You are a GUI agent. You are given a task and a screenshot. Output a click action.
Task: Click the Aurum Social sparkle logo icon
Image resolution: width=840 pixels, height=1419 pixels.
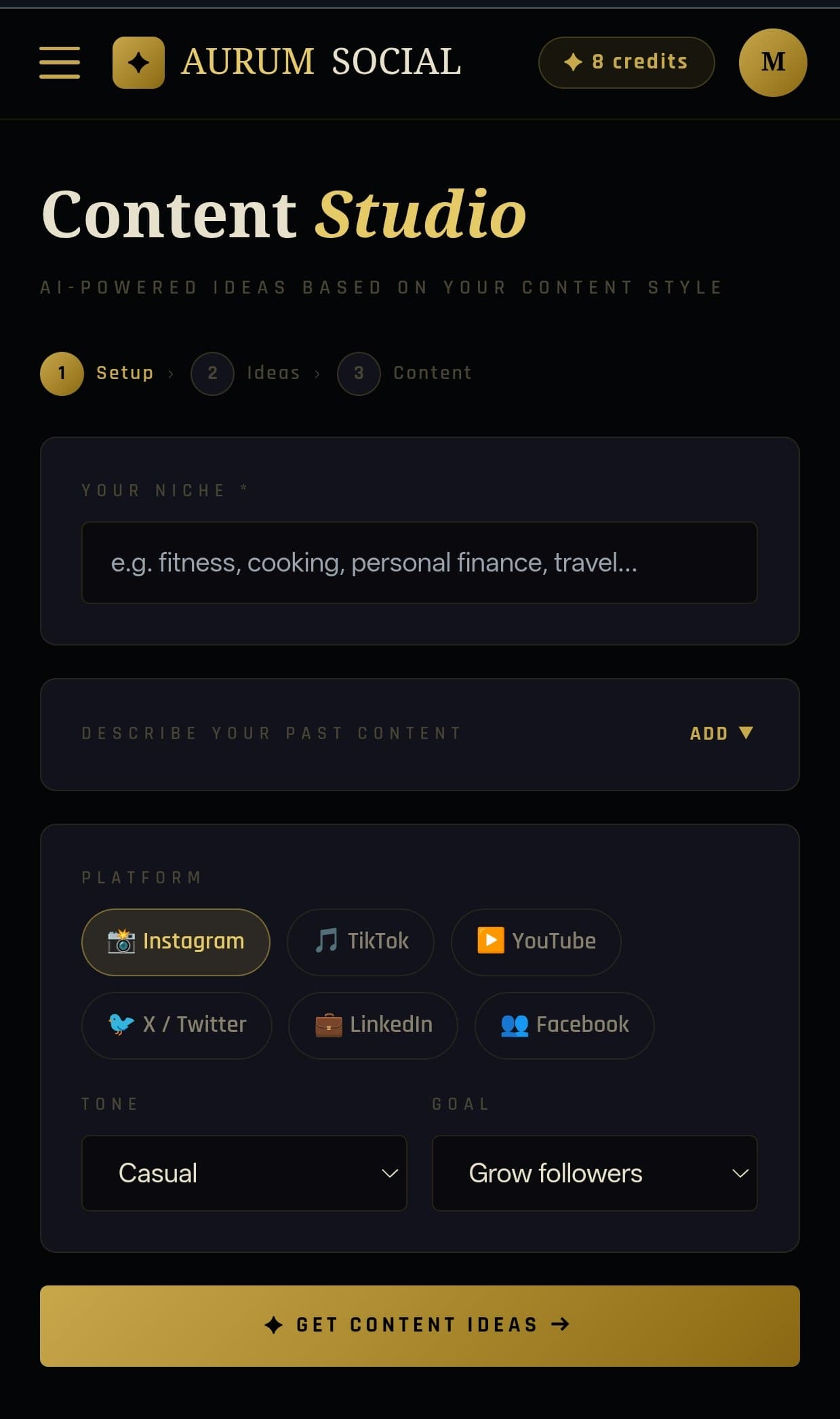[138, 63]
